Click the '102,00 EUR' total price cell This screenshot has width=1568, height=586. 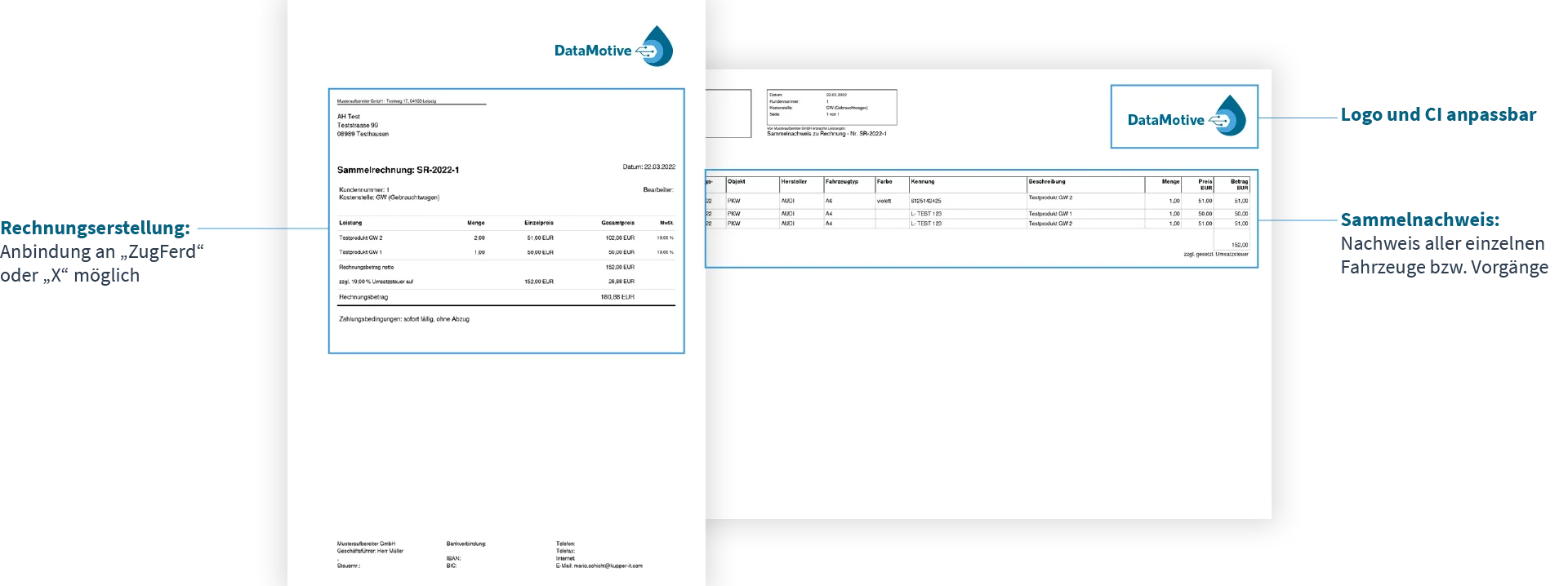(x=620, y=238)
